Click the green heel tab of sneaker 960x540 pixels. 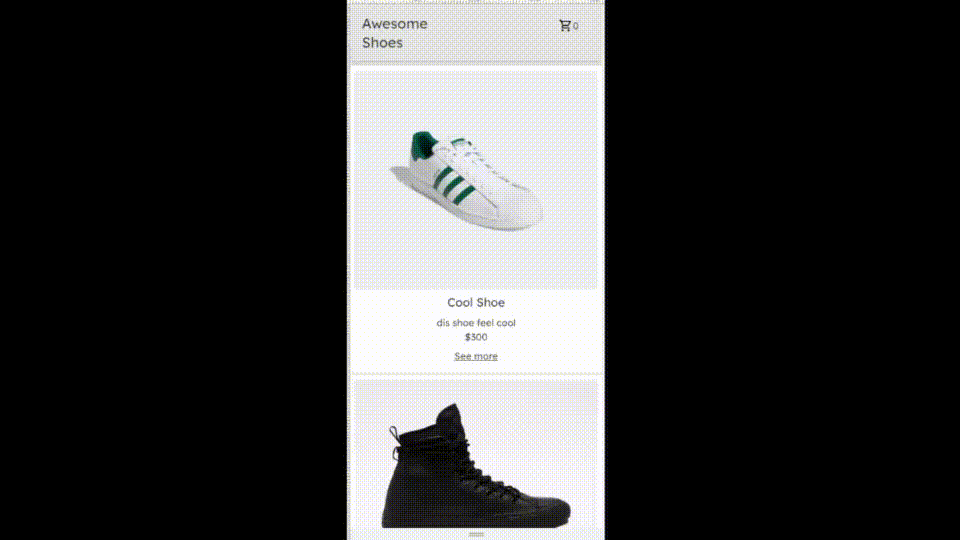coord(423,146)
